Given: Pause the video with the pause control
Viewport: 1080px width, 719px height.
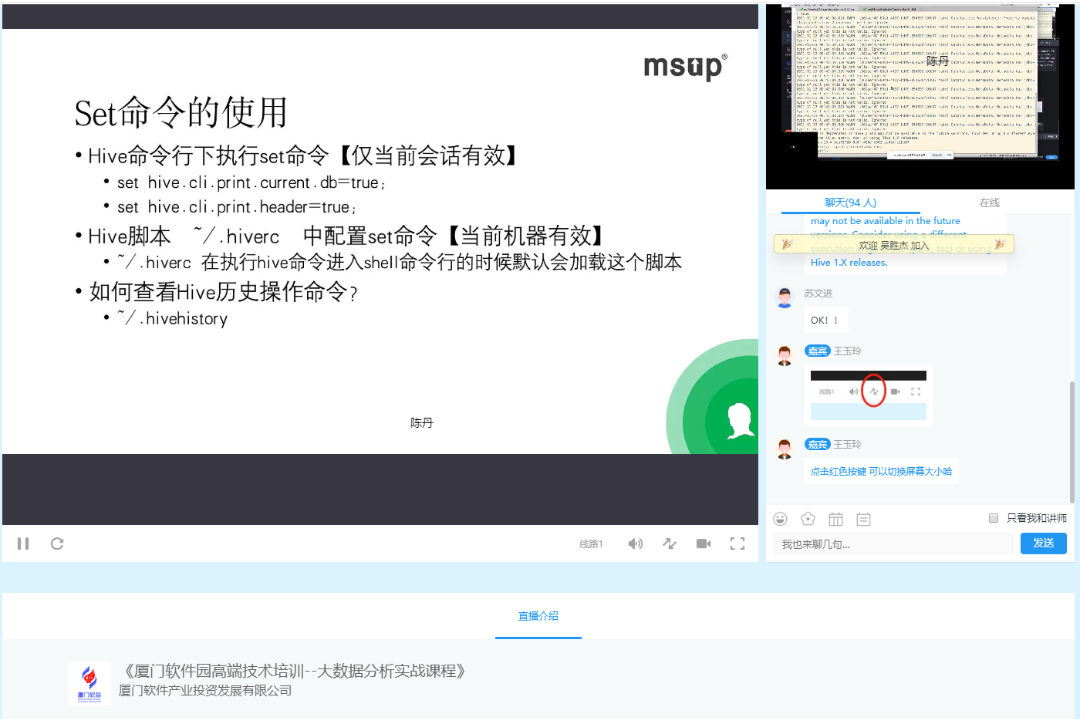Looking at the screenshot, I should tap(23, 543).
